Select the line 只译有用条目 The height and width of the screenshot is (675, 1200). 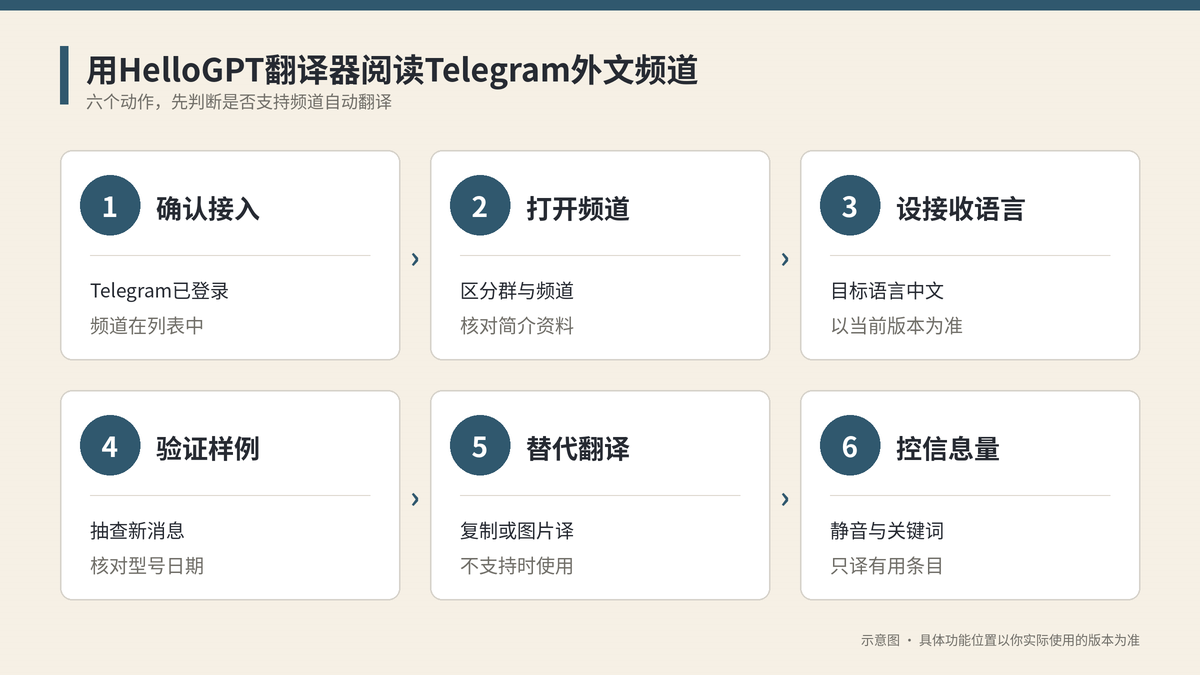pos(887,565)
